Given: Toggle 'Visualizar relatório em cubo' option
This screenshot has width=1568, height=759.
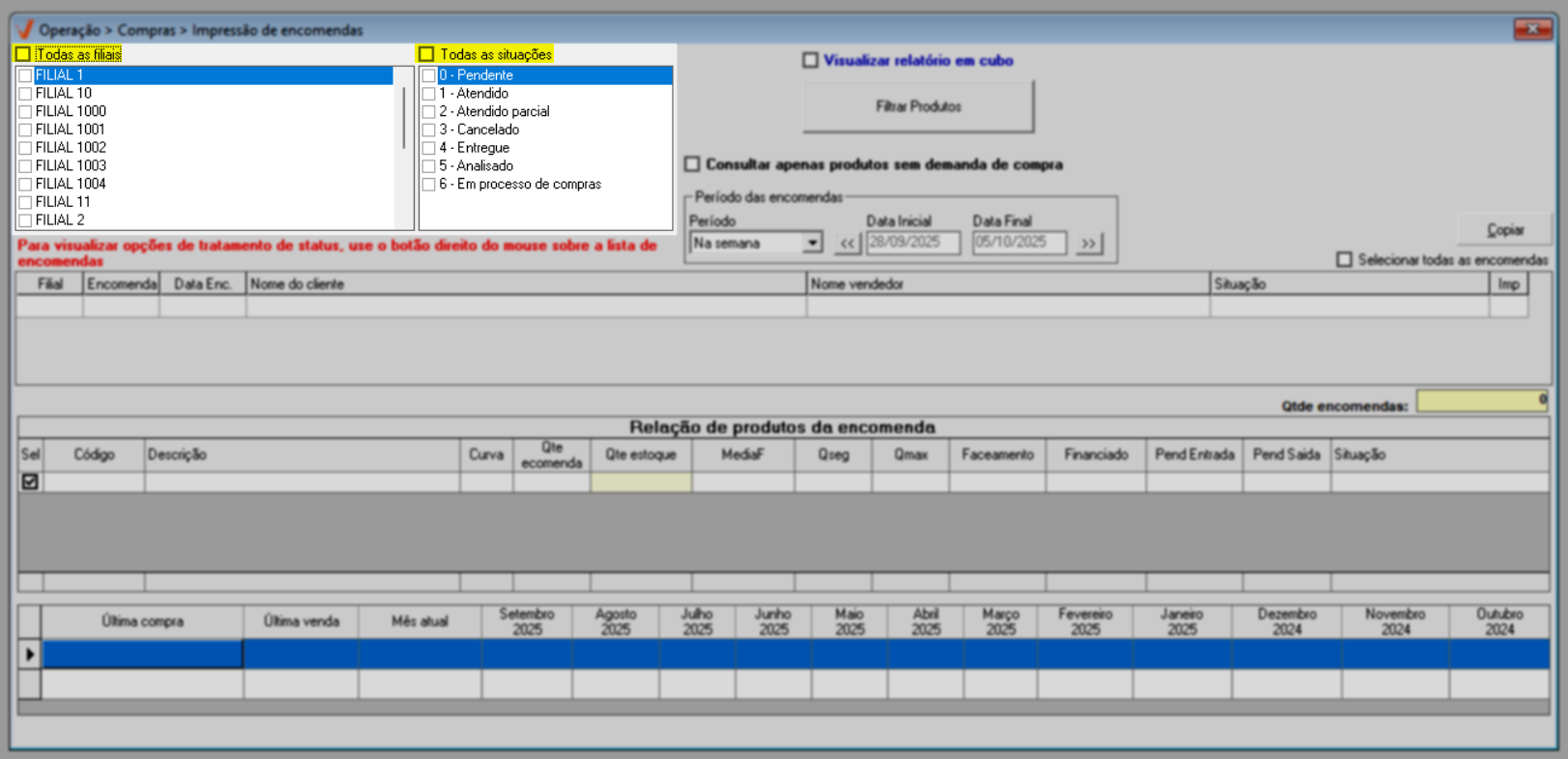Looking at the screenshot, I should (x=810, y=60).
